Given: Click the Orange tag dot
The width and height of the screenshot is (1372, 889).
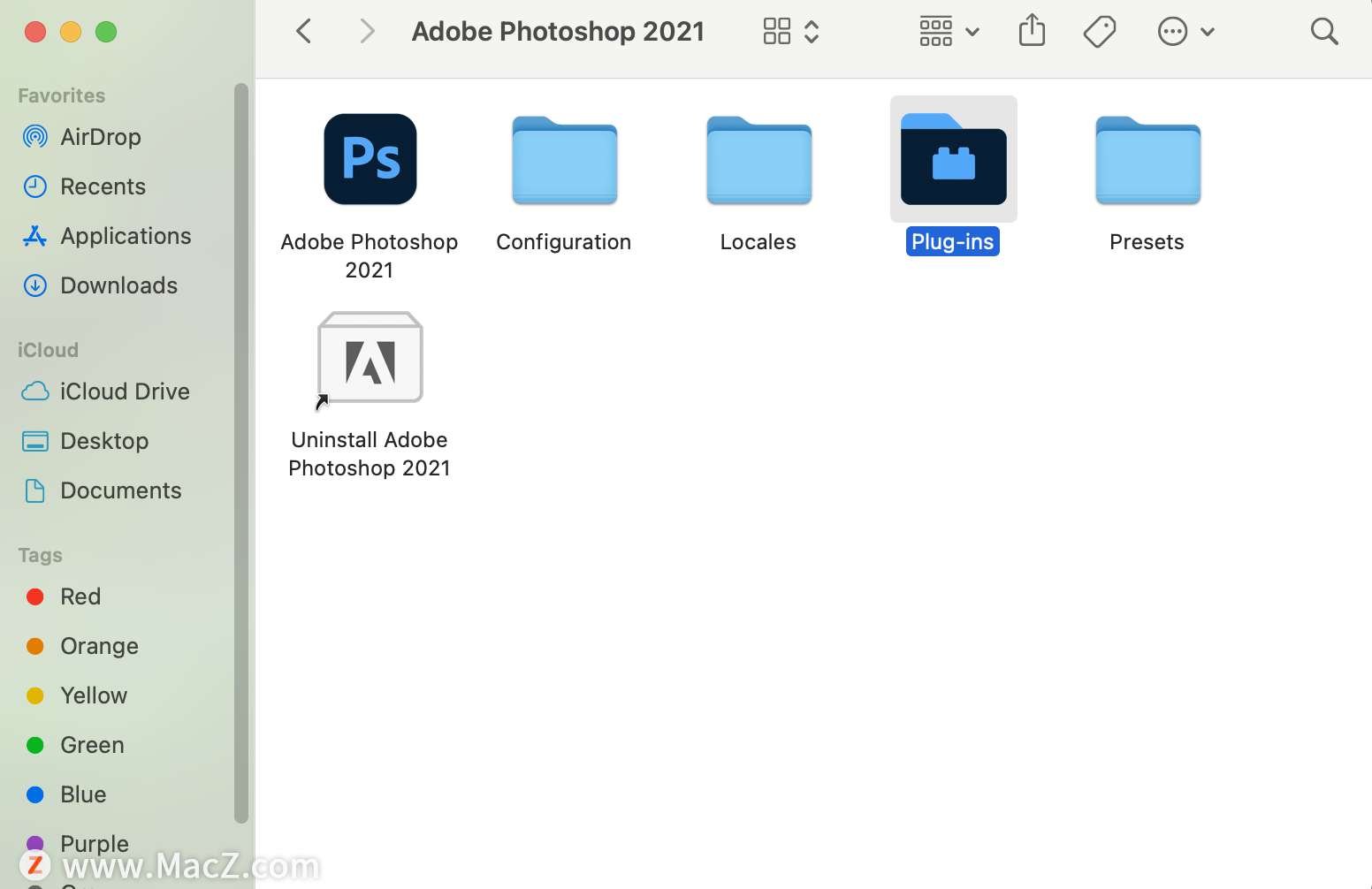Looking at the screenshot, I should tap(35, 646).
